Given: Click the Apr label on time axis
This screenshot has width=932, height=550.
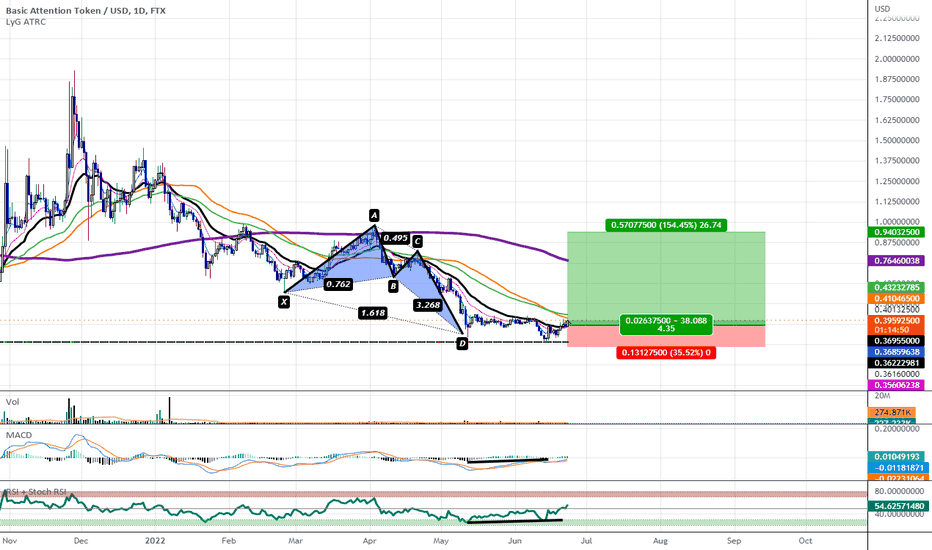Looking at the screenshot, I should (x=370, y=540).
